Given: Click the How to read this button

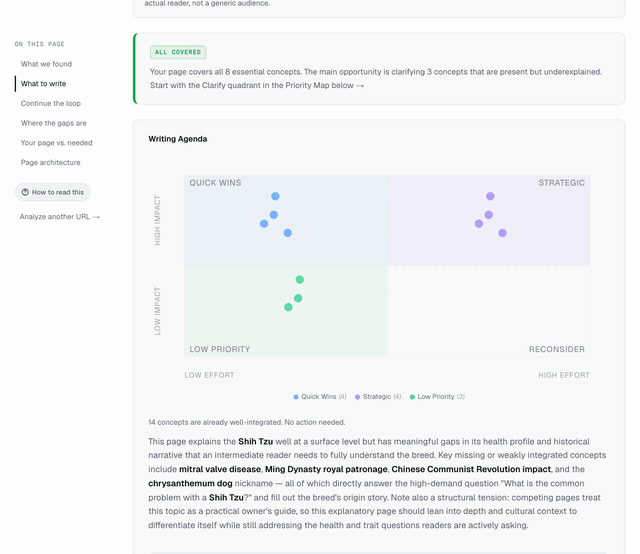Looking at the screenshot, I should coord(53,192).
